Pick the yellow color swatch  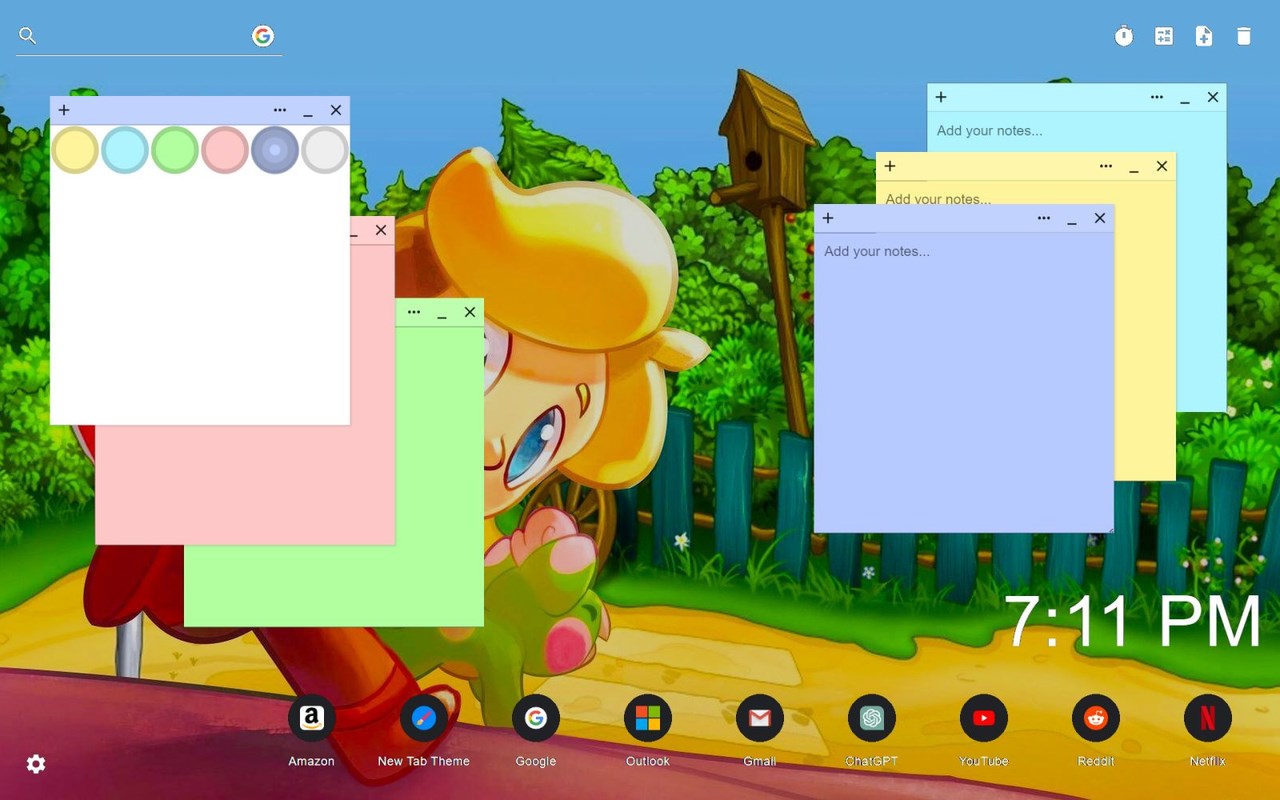[75, 150]
